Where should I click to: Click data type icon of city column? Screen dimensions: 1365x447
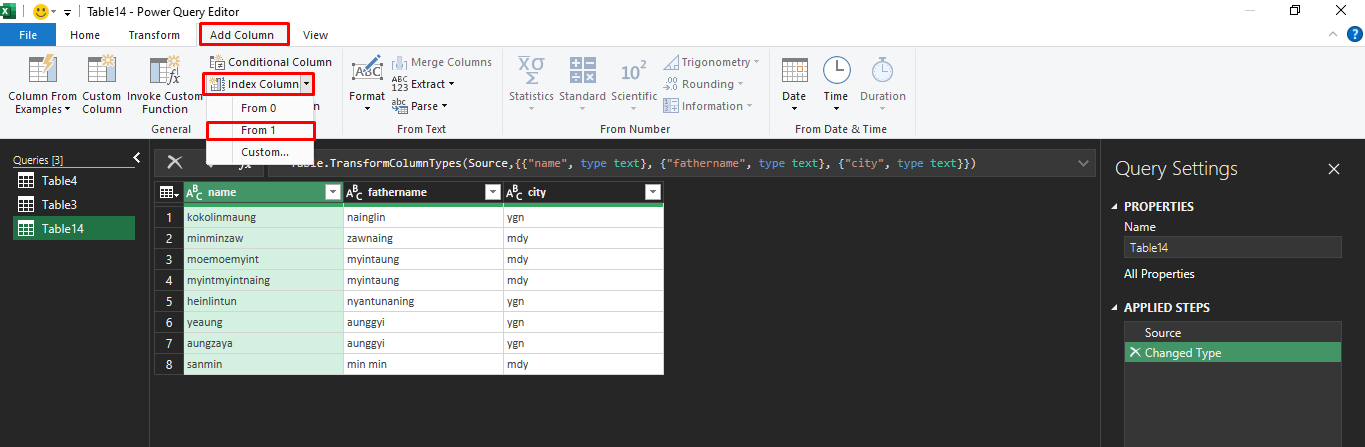pyautogui.click(x=515, y=192)
